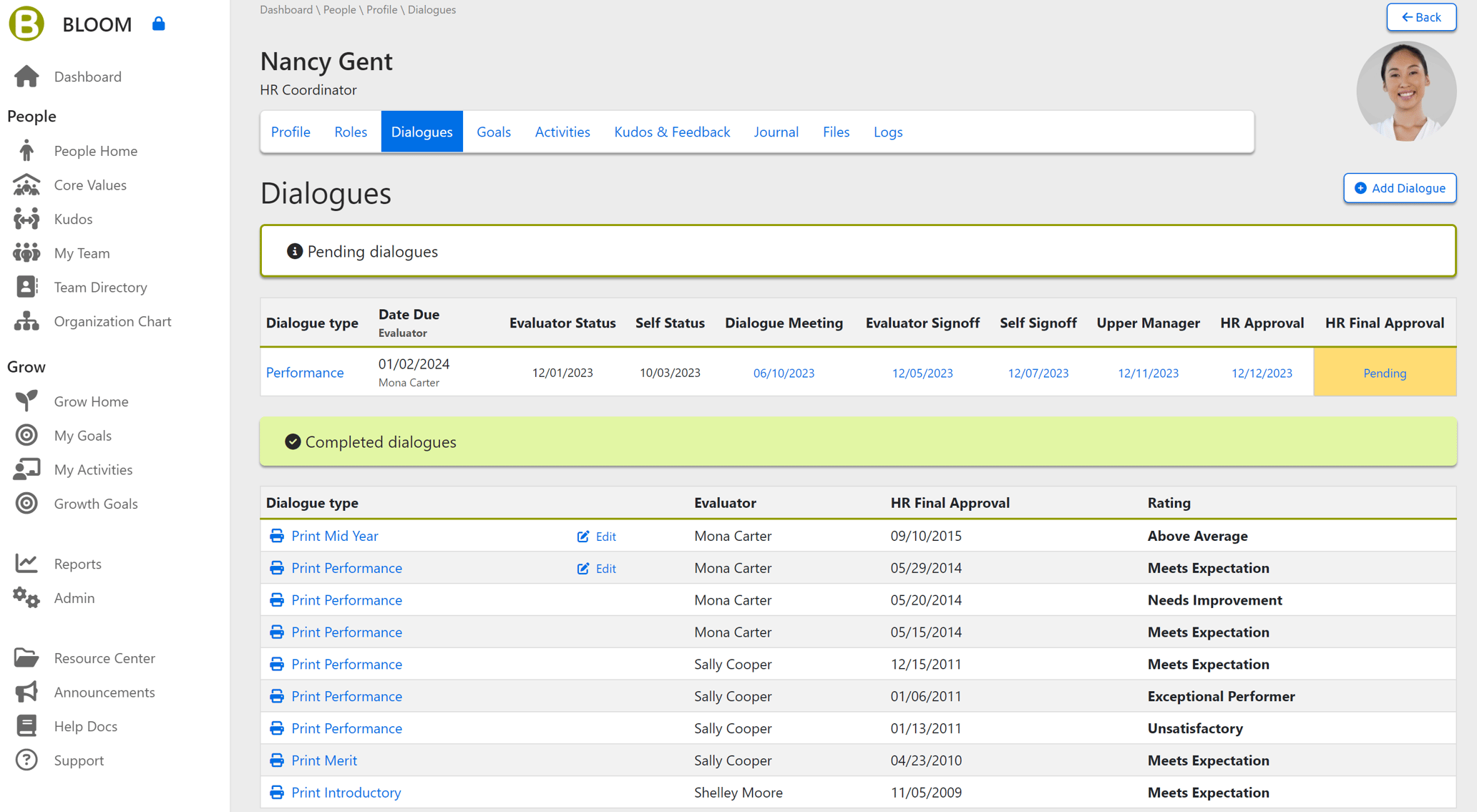Open Organization Chart icon in sidebar
This screenshot has height=812, width=1477.
click(x=26, y=321)
